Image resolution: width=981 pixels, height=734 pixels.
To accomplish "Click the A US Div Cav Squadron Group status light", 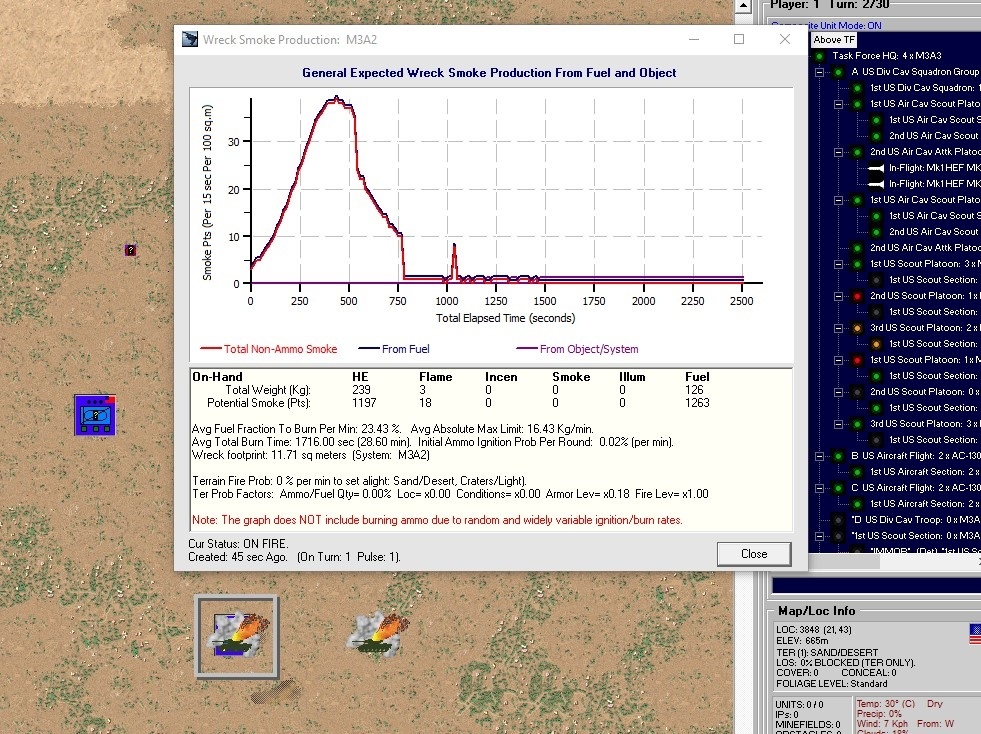I will (x=838, y=72).
